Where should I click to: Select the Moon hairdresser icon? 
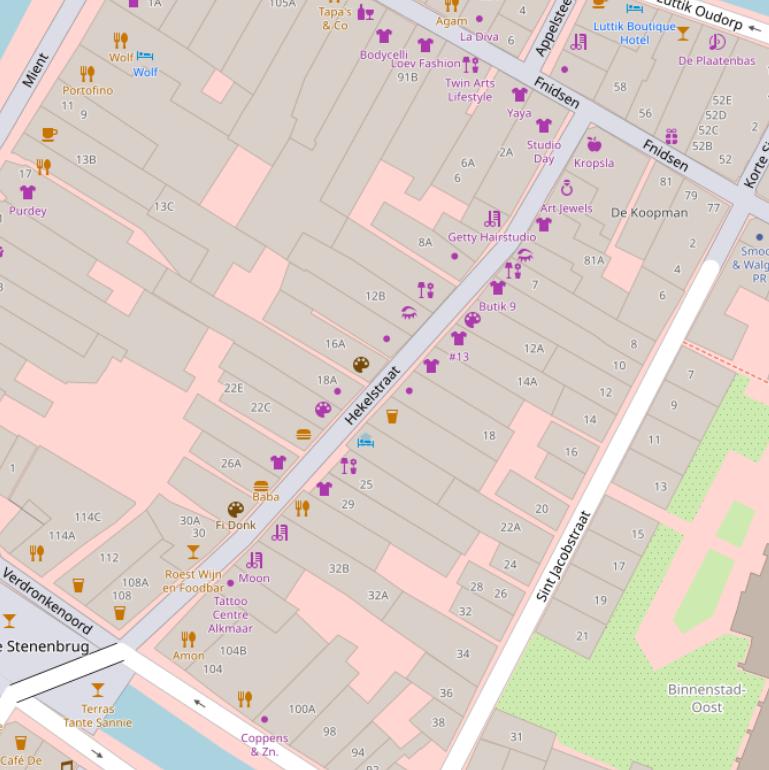tap(254, 560)
